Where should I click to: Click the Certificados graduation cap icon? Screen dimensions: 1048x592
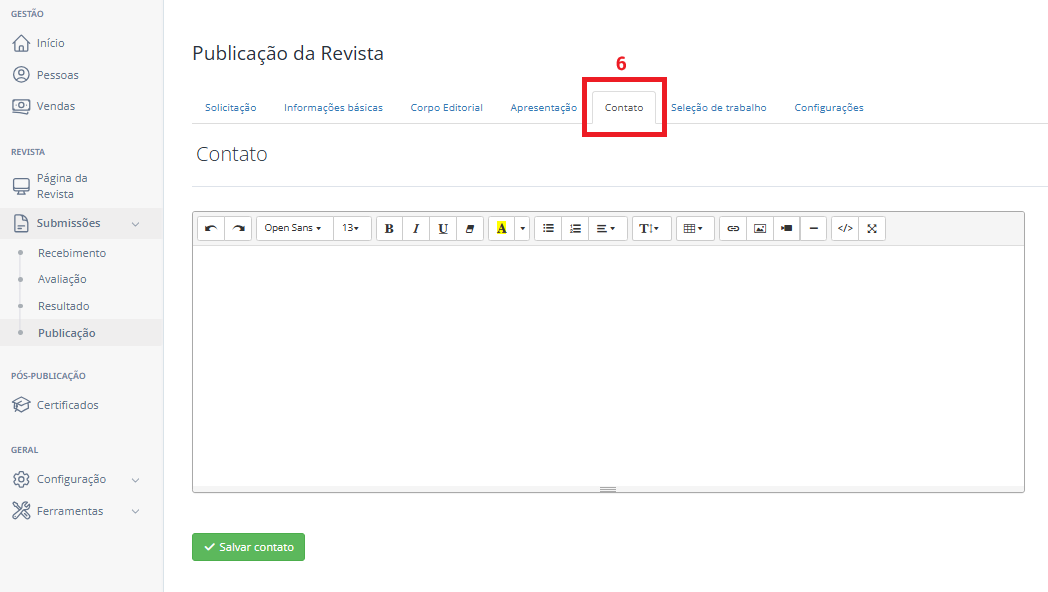coord(21,404)
